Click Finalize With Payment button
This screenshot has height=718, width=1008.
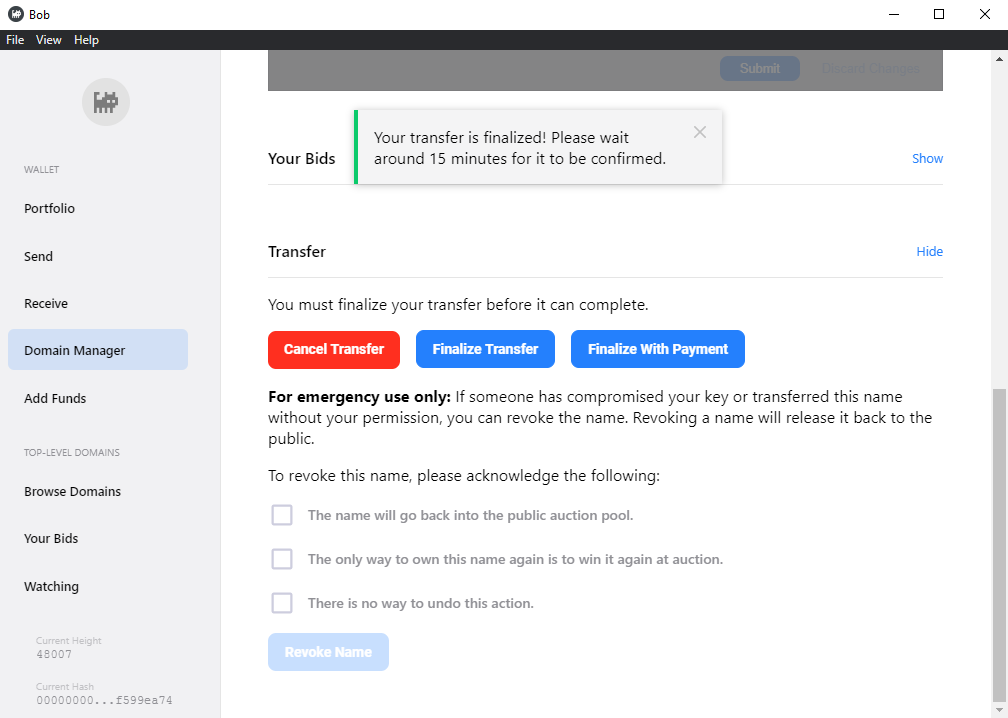658,349
